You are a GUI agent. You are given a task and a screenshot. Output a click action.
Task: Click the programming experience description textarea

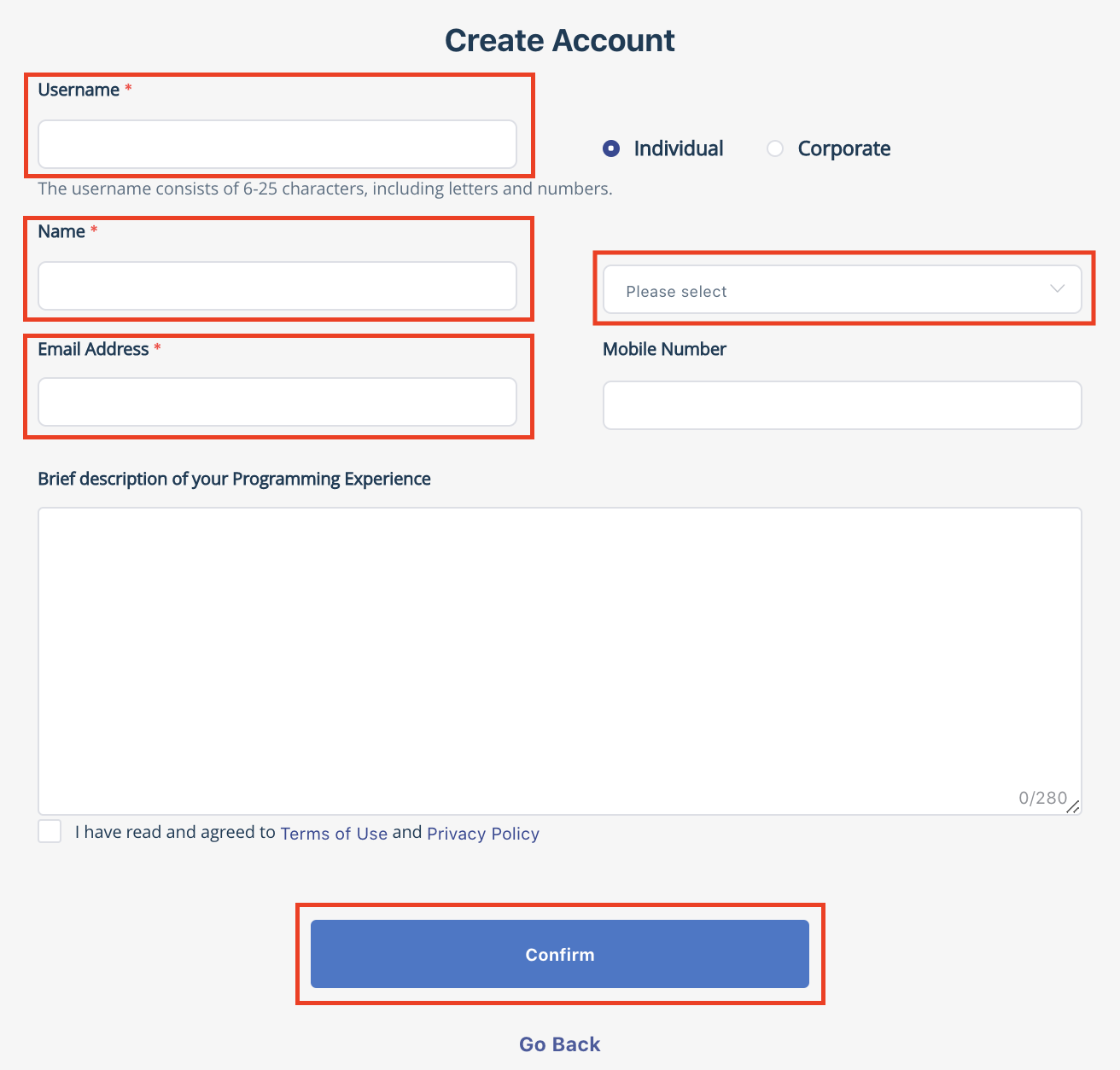(x=559, y=657)
